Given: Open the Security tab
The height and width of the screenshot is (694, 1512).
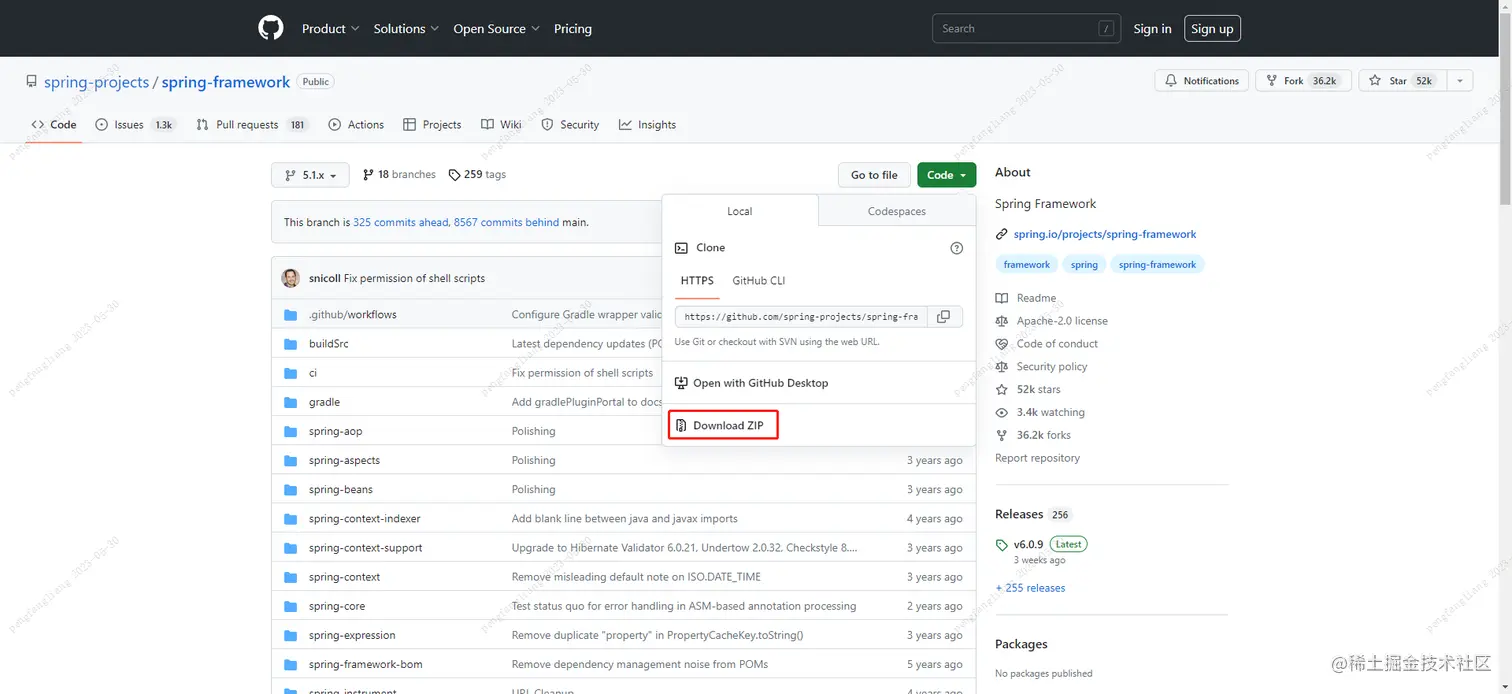Looking at the screenshot, I should coord(570,125).
